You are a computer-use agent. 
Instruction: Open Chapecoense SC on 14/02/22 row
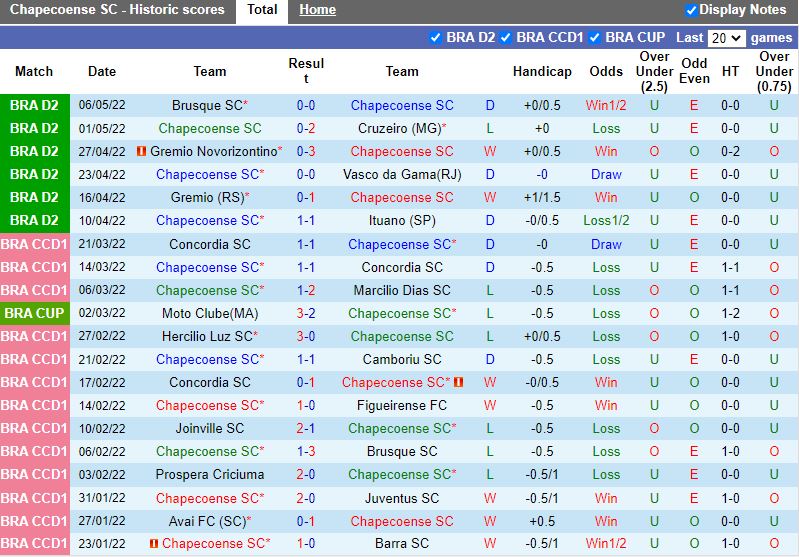(210, 406)
